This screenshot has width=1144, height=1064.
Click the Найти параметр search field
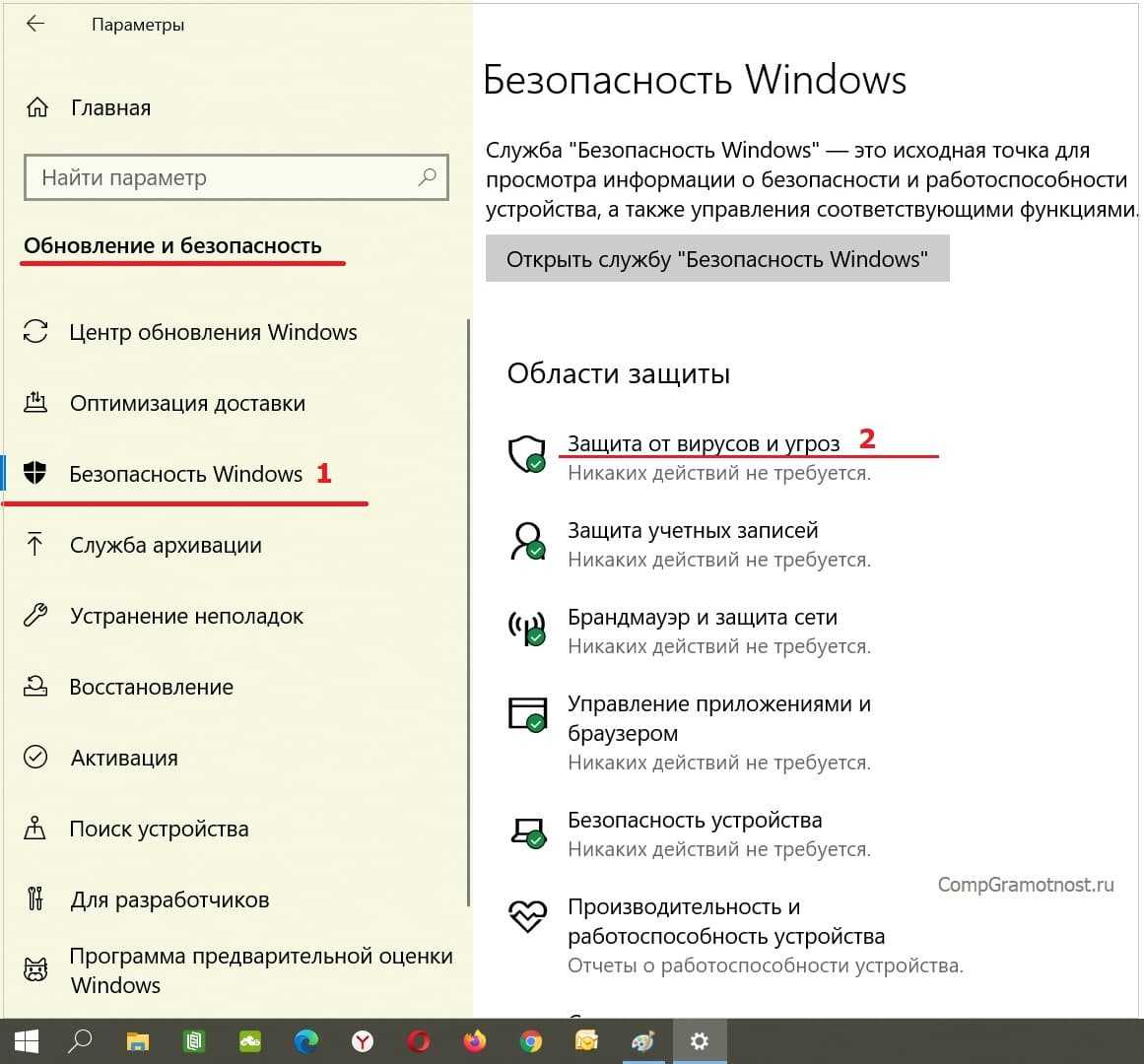coord(222,178)
